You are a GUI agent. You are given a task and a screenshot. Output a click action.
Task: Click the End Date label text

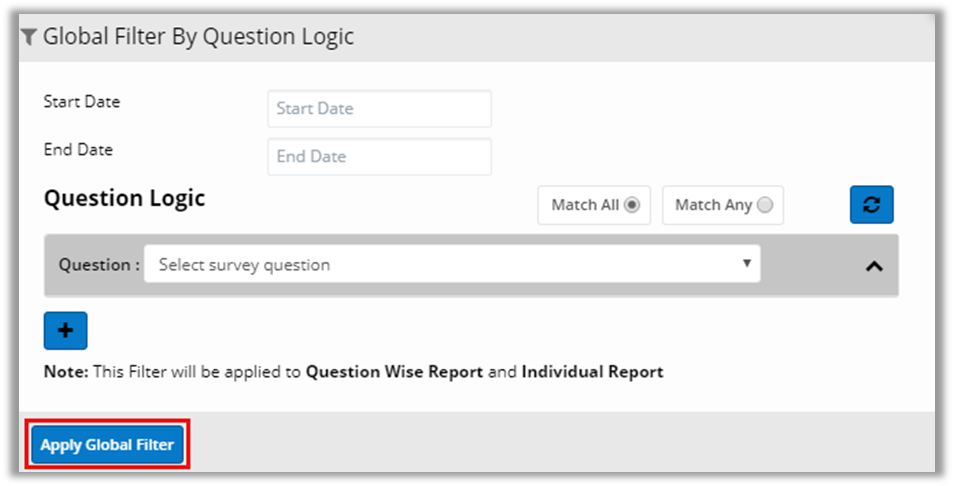click(78, 149)
